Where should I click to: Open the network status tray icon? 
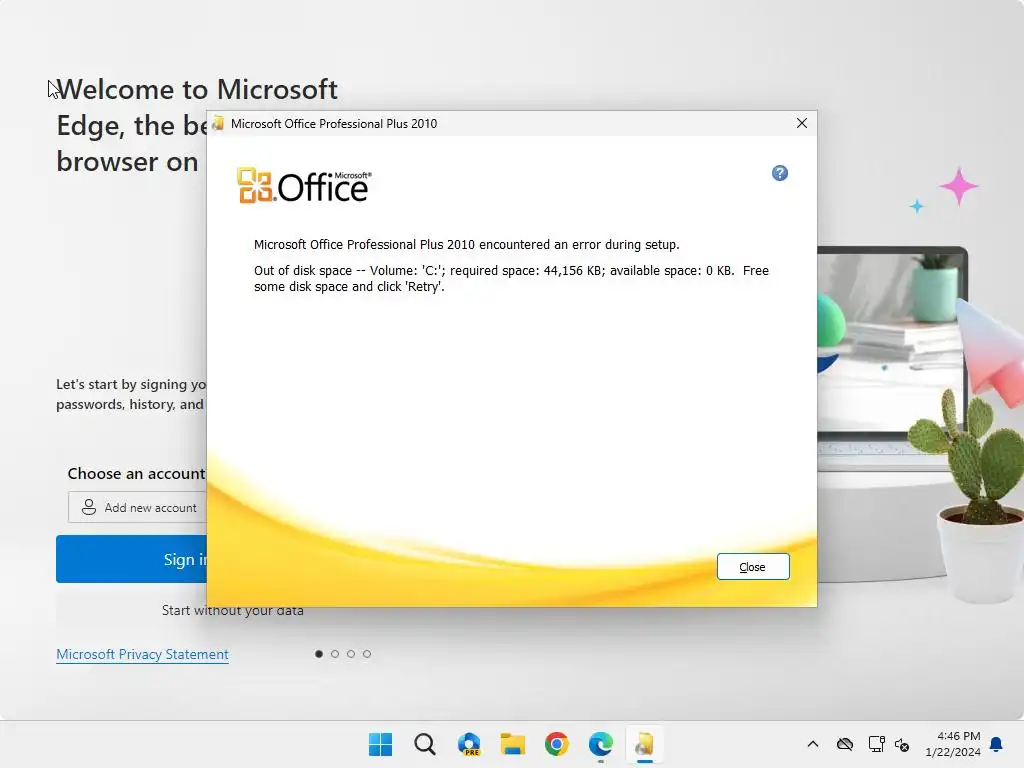click(x=876, y=744)
